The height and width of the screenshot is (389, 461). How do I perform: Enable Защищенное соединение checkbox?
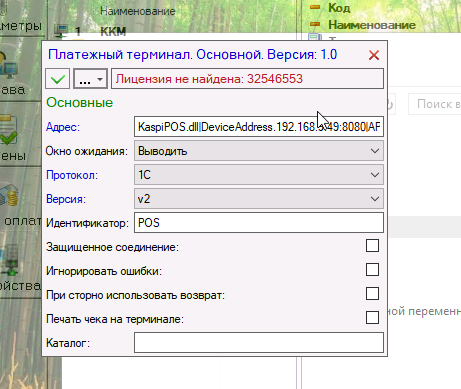click(372, 246)
